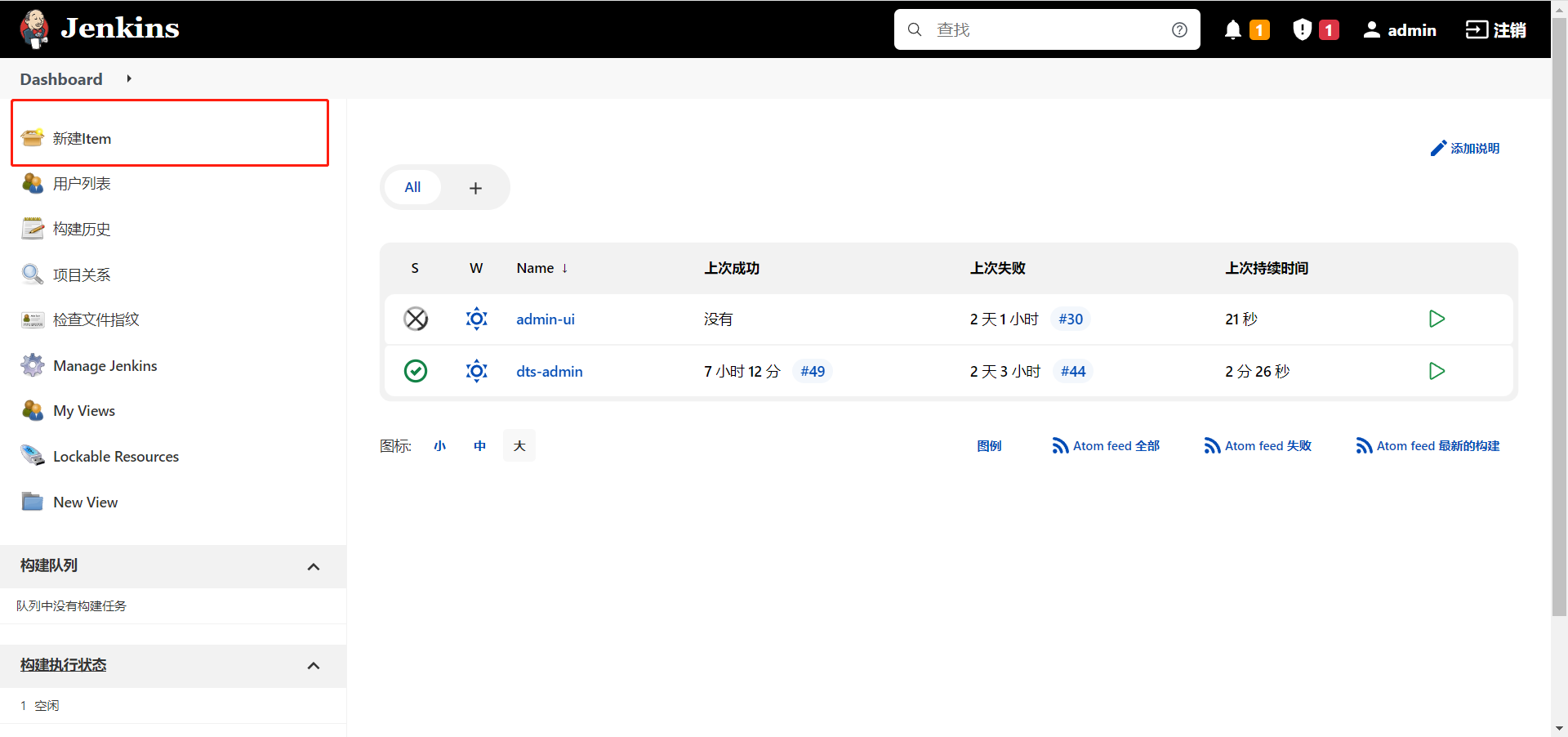The image size is (1568, 737).
Task: Click scrollbar down arrow
Action: 1560,728
